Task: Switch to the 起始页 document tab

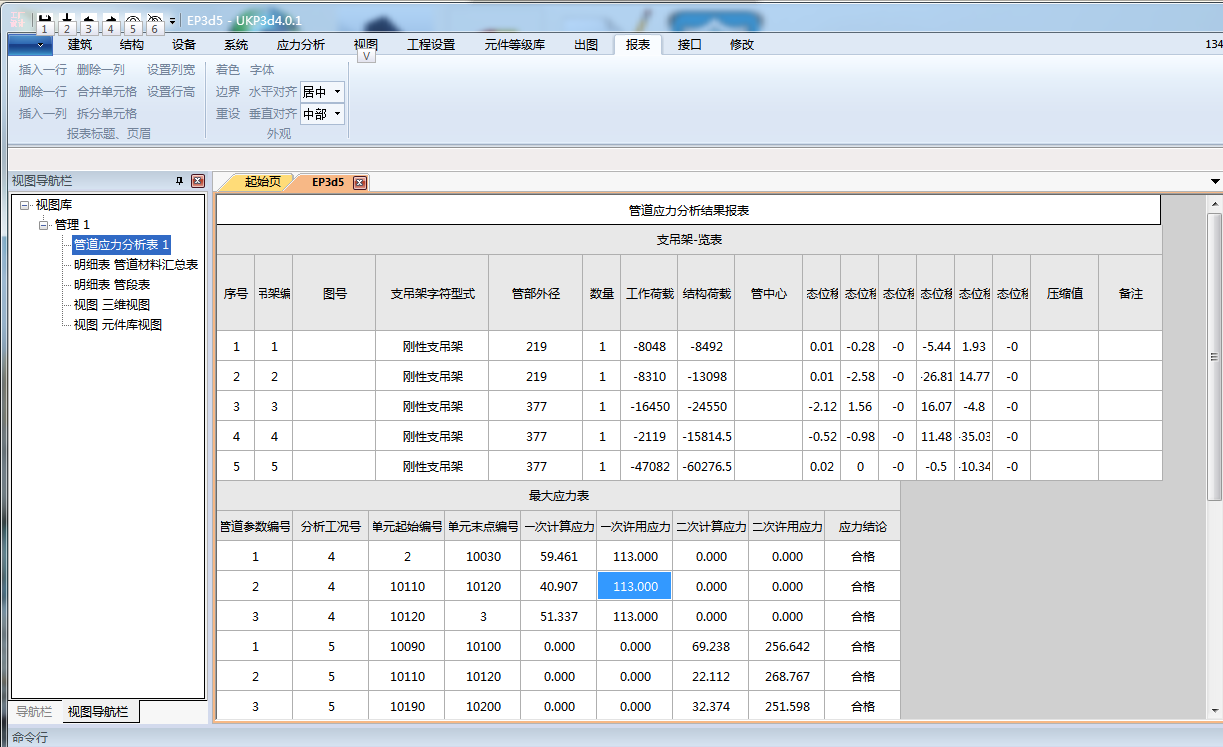Action: pyautogui.click(x=263, y=182)
